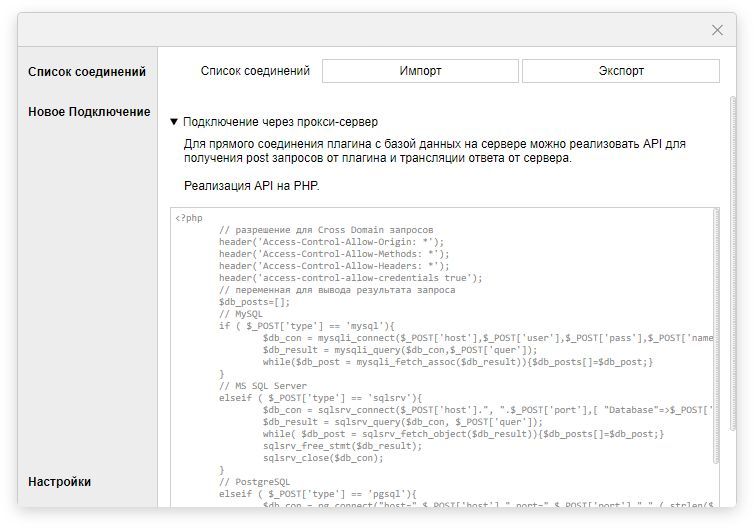
Task: Click the Экспорт button
Action: coord(620,71)
